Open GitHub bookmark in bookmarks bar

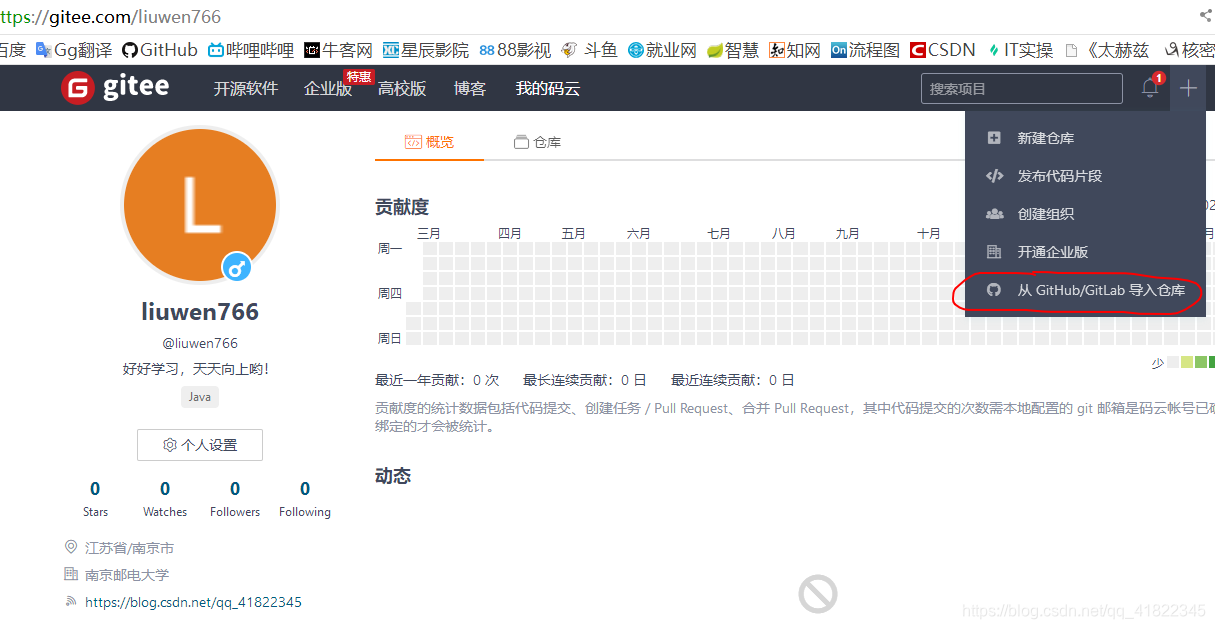click(160, 50)
